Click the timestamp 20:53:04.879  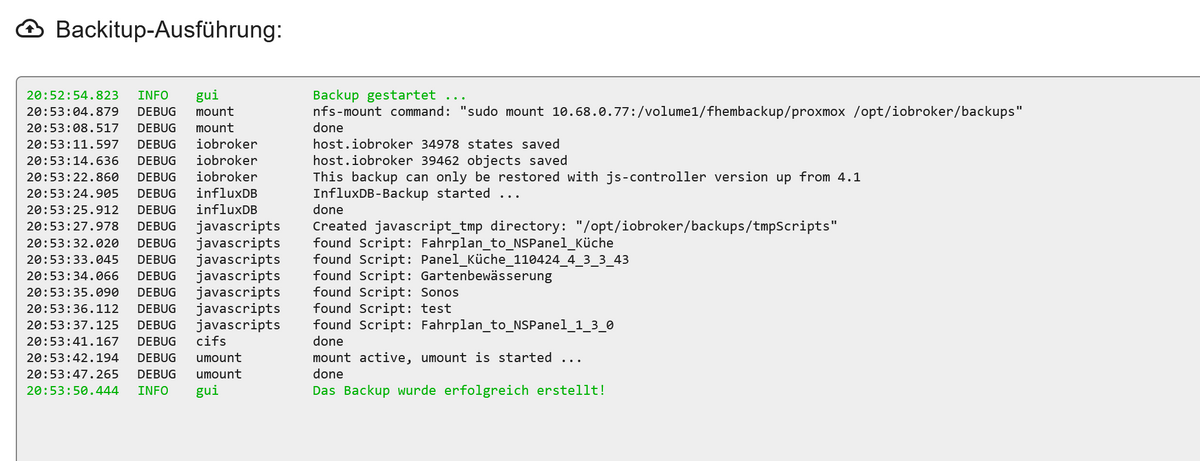click(x=73, y=112)
